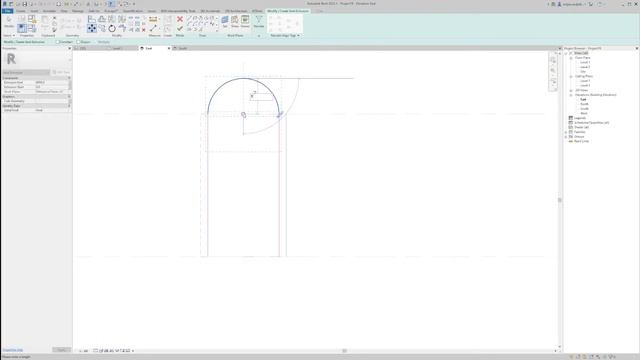Select Site under Floor Plans
This screenshot has height=360, width=640.
click(x=583, y=71)
